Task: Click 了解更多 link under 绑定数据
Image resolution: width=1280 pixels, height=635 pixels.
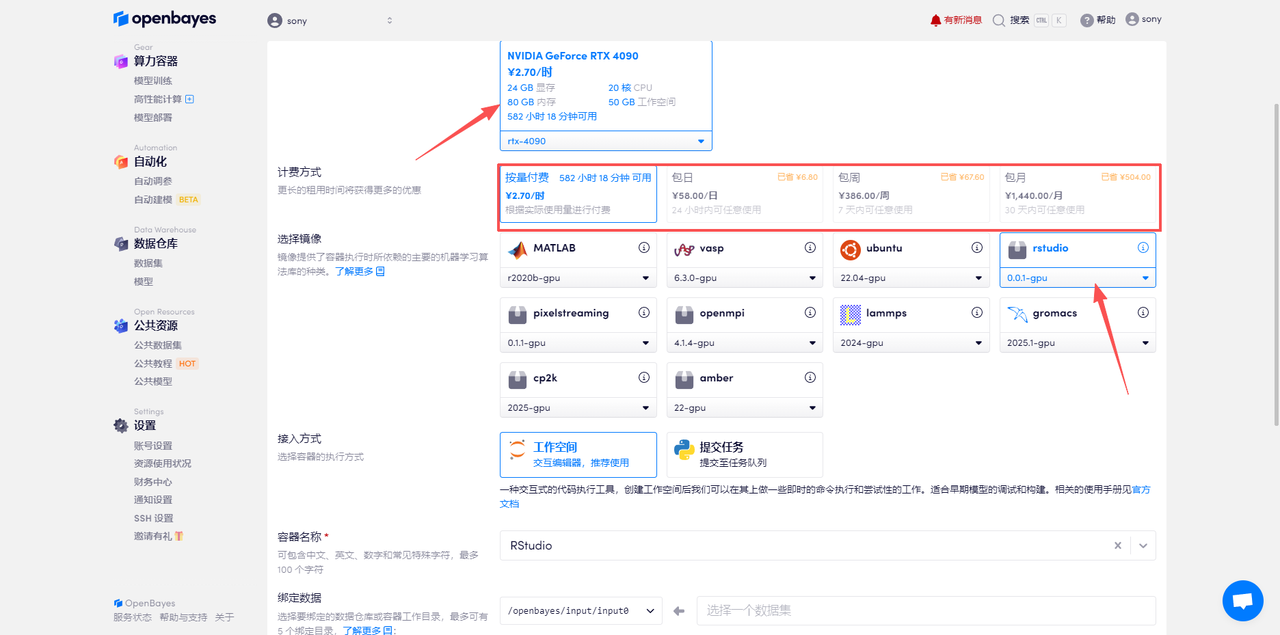Action: 369,631
